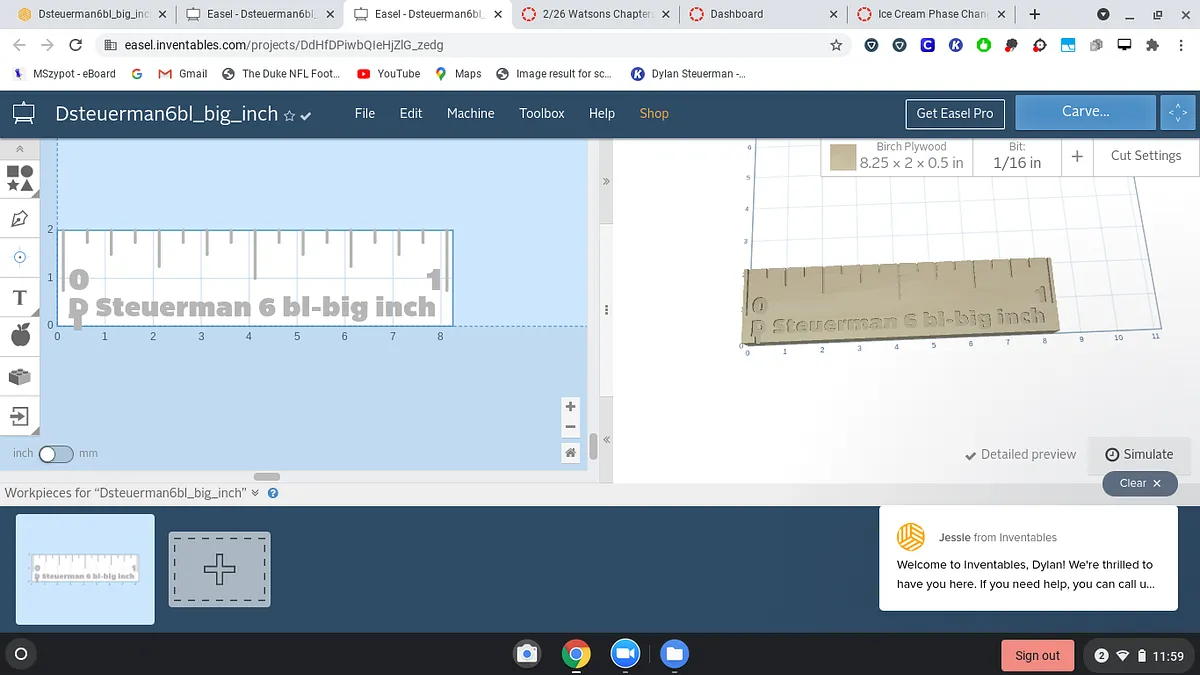Image resolution: width=1200 pixels, height=675 pixels.
Task: Collapse the Workpieces panel chevrons
Action: click(255, 493)
